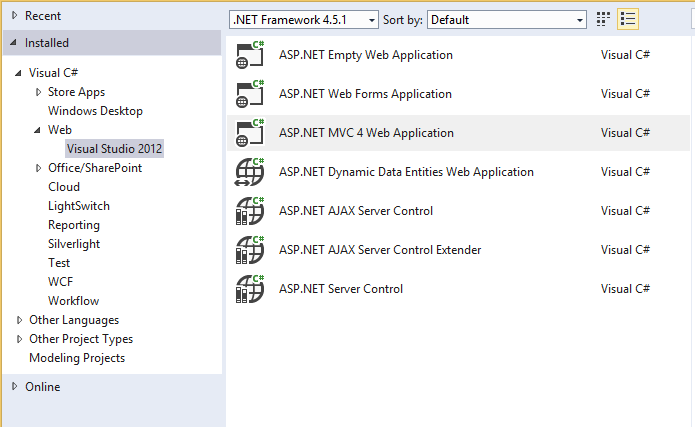Open the .NET Framework version dropdown
This screenshot has width=695, height=427.
click(304, 19)
